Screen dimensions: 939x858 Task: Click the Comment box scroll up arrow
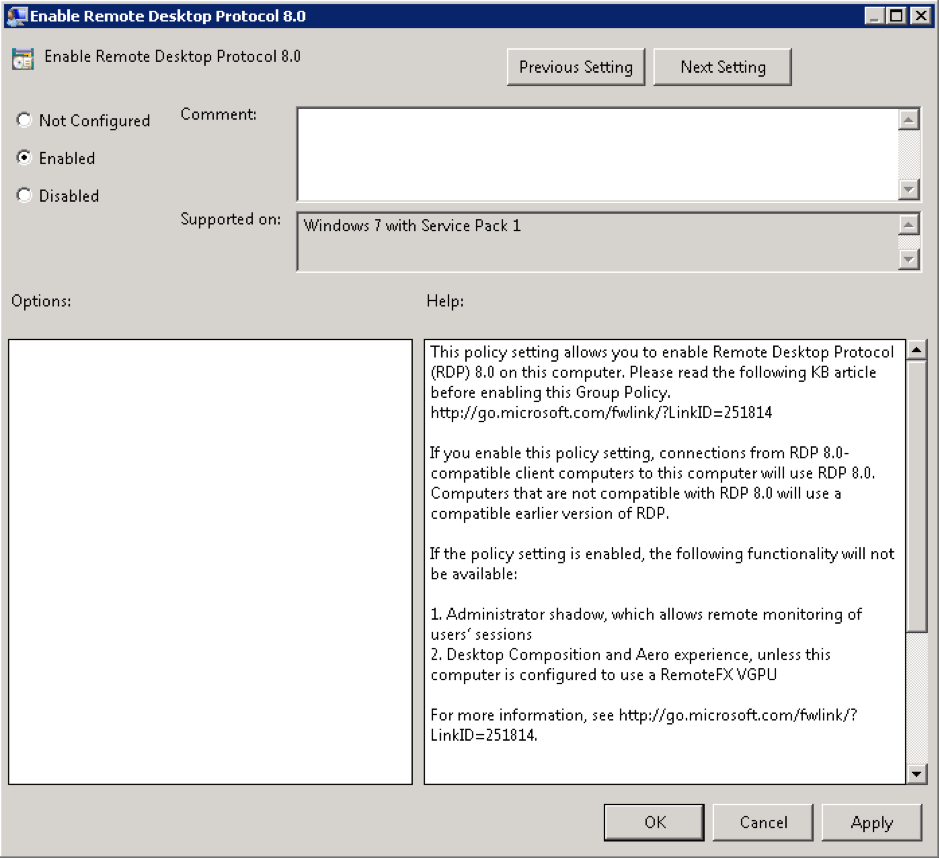tap(908, 120)
